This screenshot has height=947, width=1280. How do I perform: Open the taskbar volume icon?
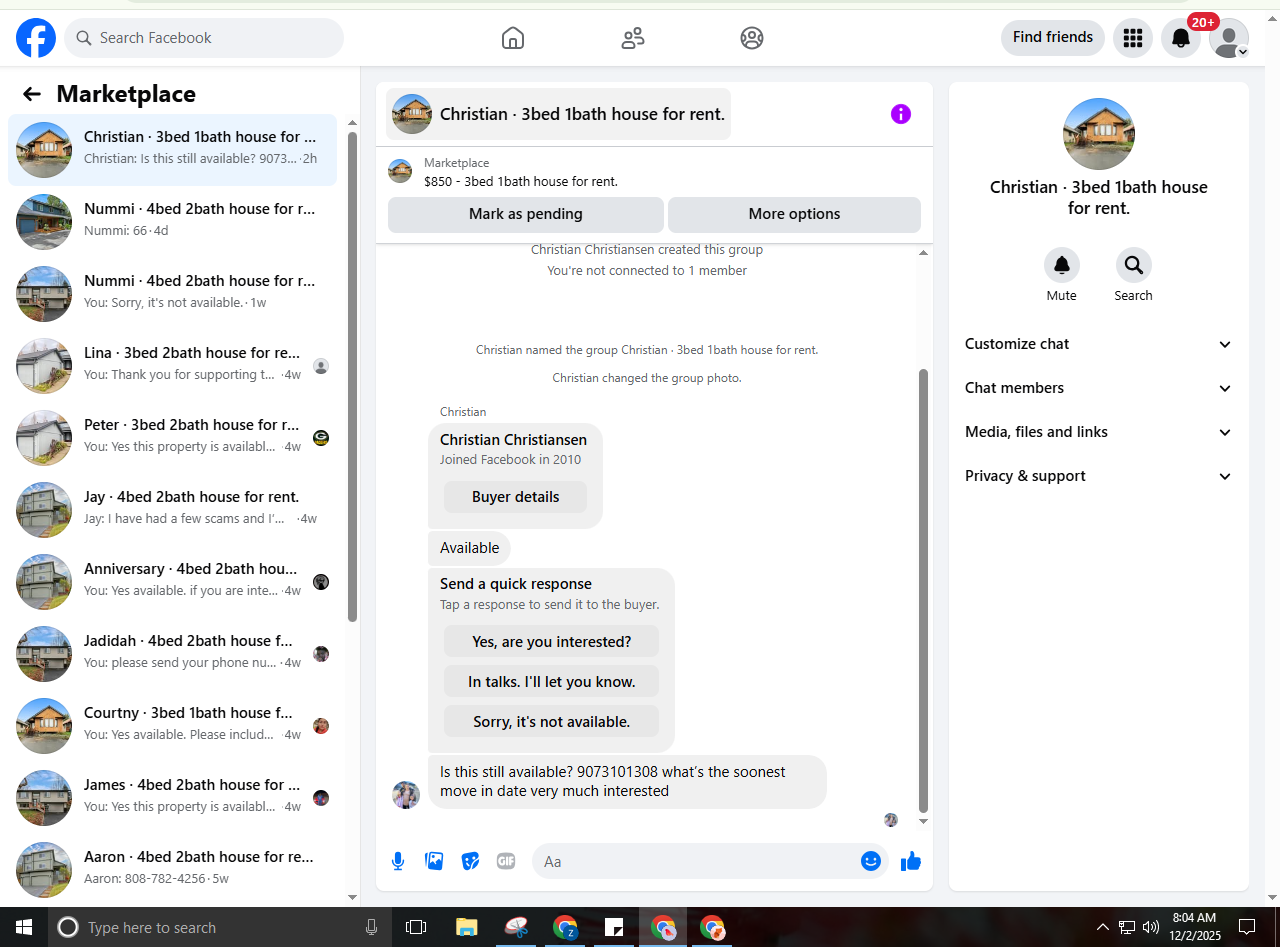(1150, 927)
